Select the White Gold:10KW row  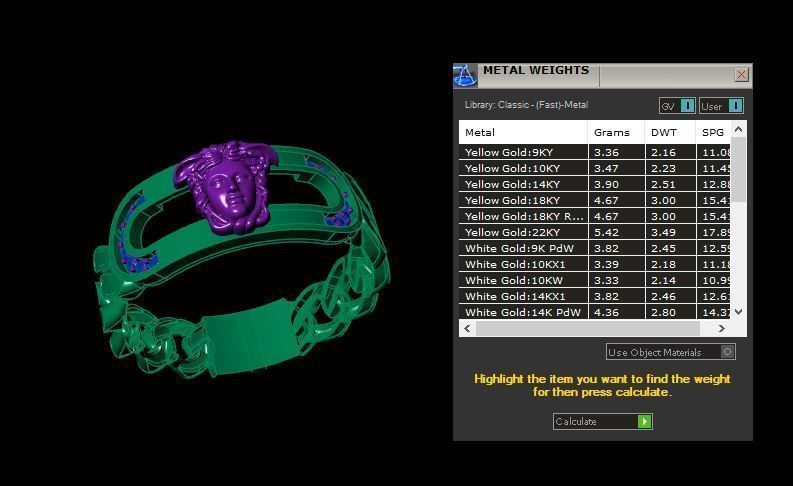[595, 281]
